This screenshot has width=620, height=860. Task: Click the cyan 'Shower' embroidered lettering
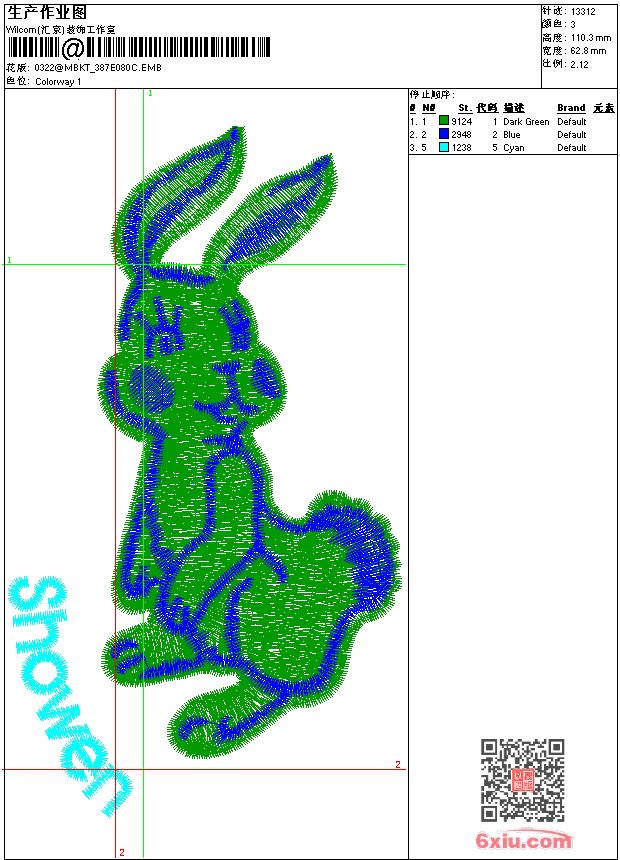tap(70, 697)
